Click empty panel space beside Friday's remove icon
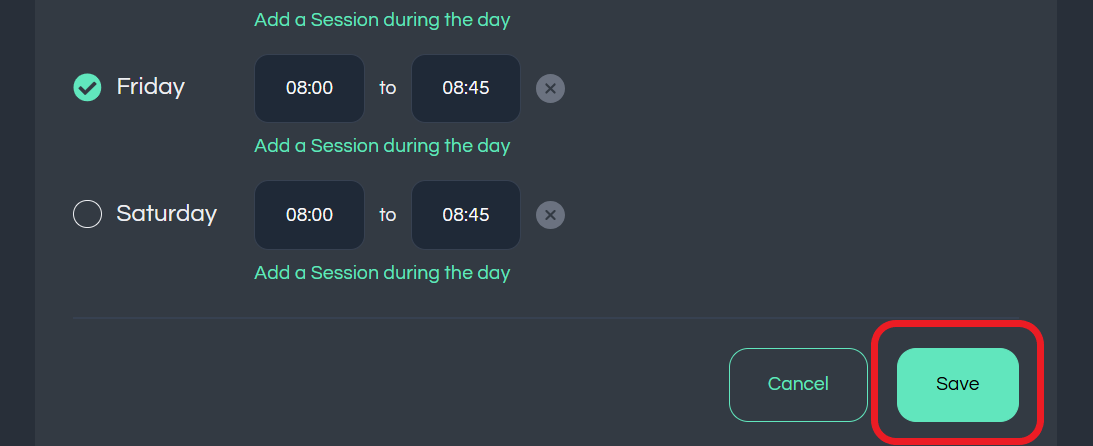1093x446 pixels. tap(767, 89)
